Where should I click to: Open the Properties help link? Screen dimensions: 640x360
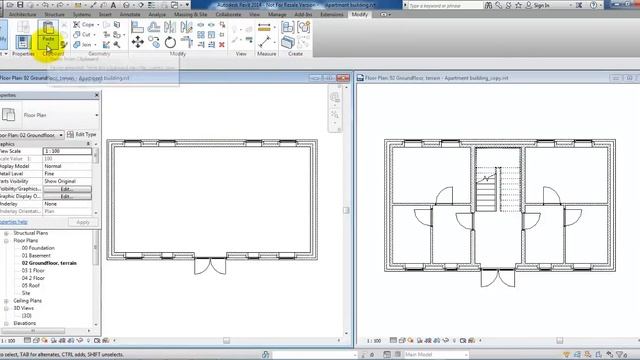click(x=13, y=222)
